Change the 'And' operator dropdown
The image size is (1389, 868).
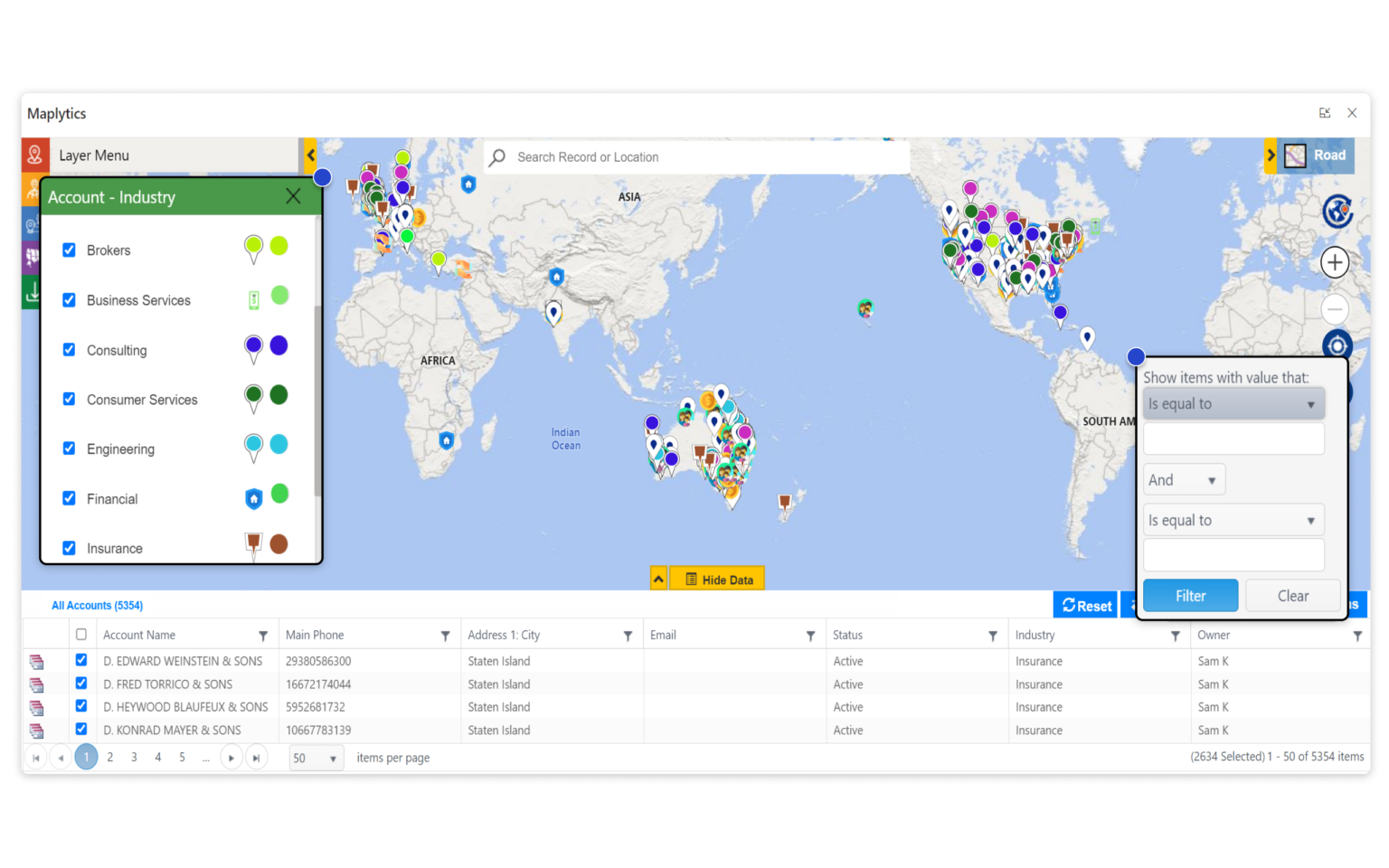coord(1183,479)
